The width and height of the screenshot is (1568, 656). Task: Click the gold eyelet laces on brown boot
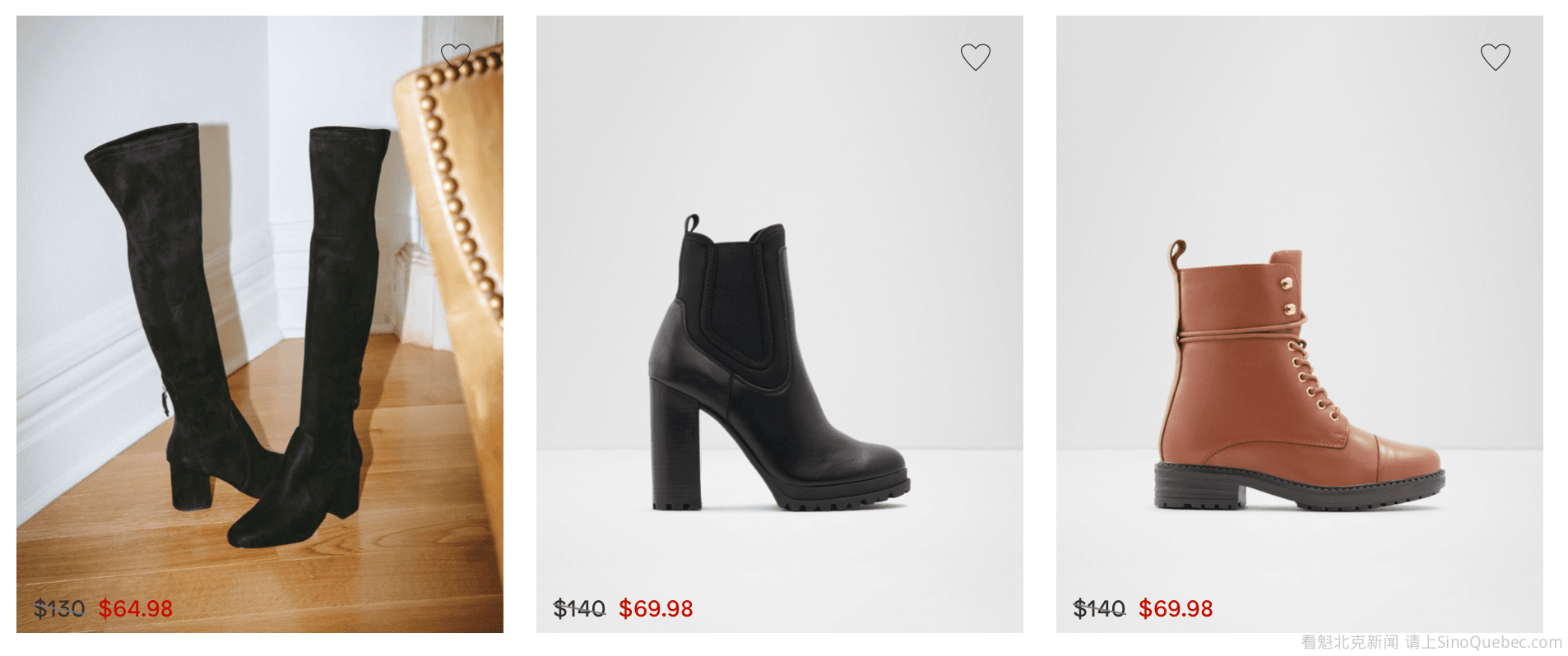point(1308,370)
